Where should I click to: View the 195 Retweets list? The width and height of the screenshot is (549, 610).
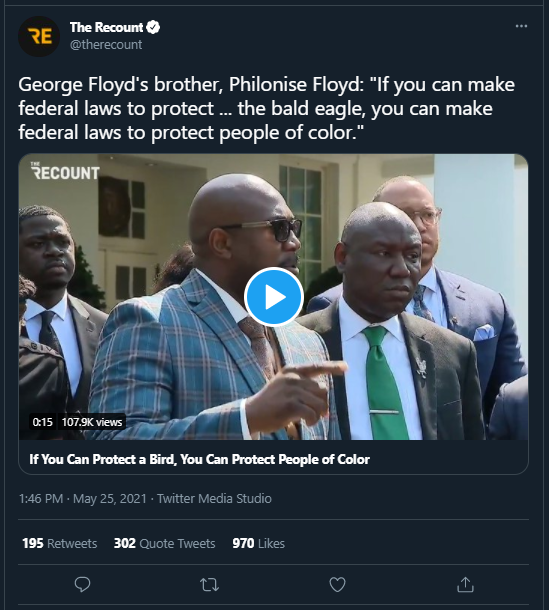60,543
